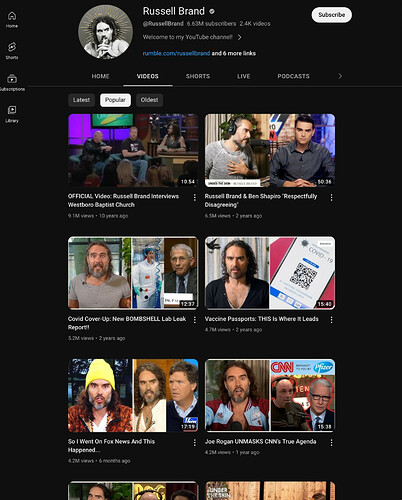Select the Popular sort chip
Screen dimensions: 402x500
pyautogui.click(x=115, y=100)
